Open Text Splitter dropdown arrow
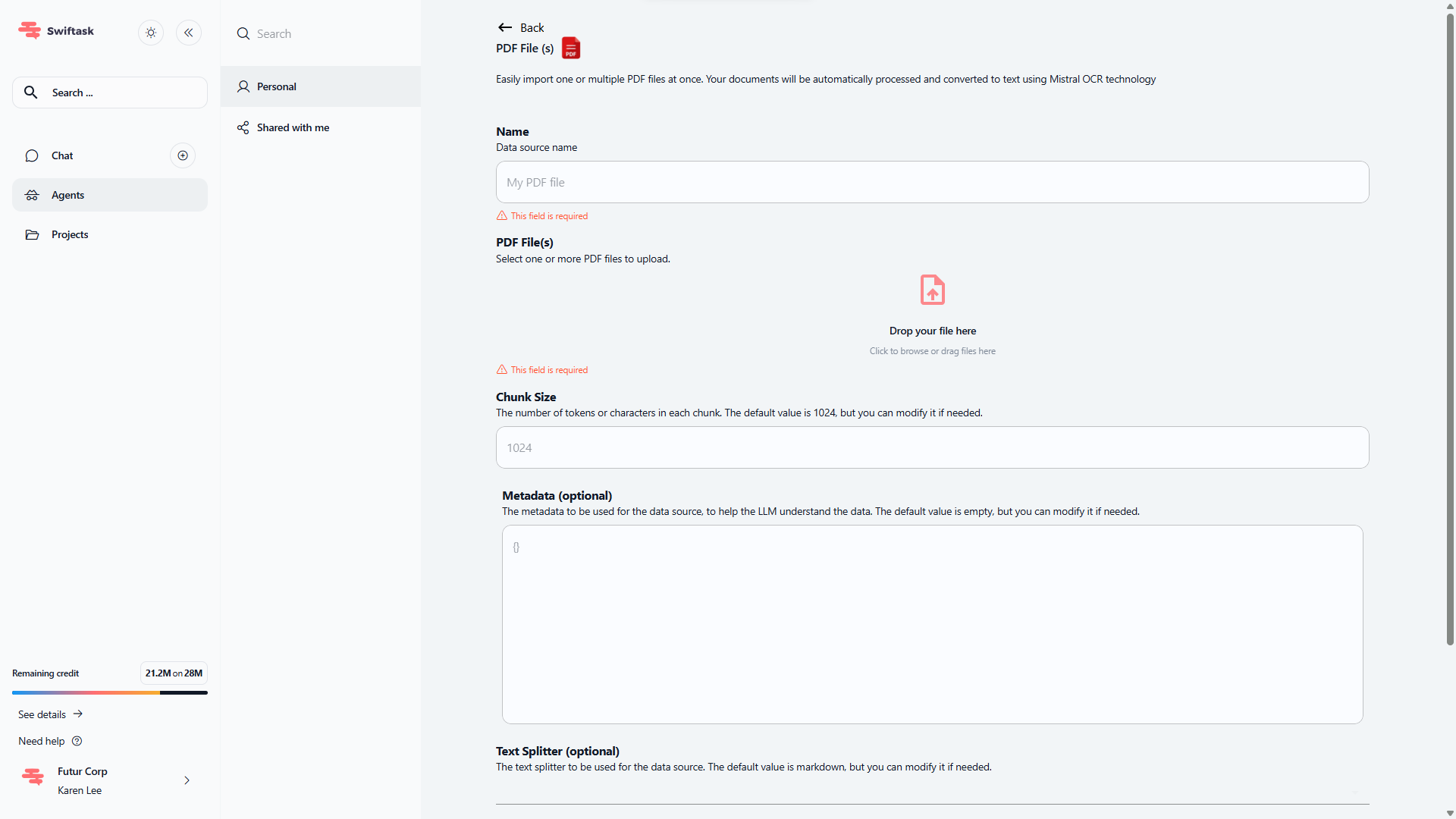The image size is (1456, 819). coord(1355,792)
